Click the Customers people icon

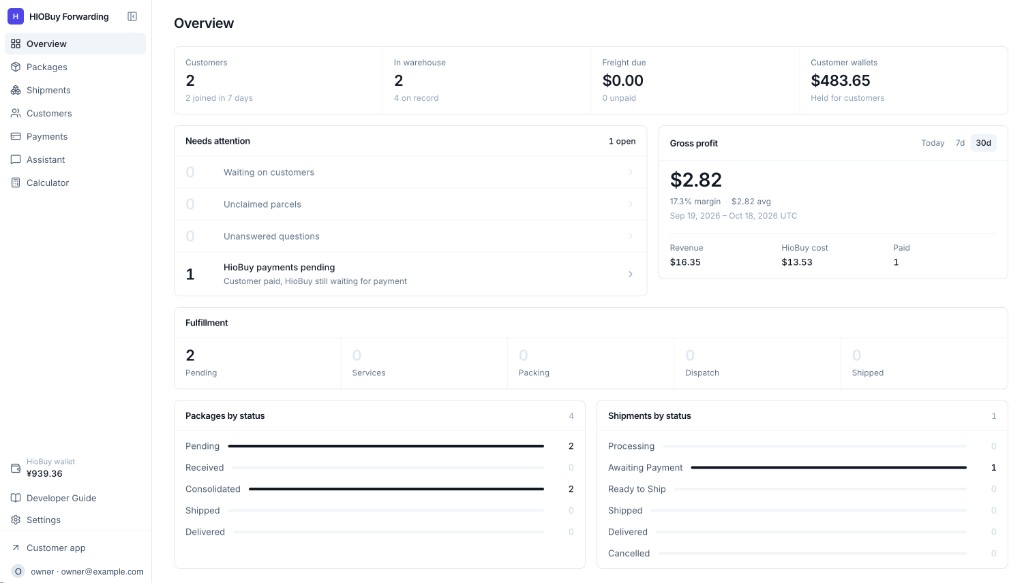(16, 113)
